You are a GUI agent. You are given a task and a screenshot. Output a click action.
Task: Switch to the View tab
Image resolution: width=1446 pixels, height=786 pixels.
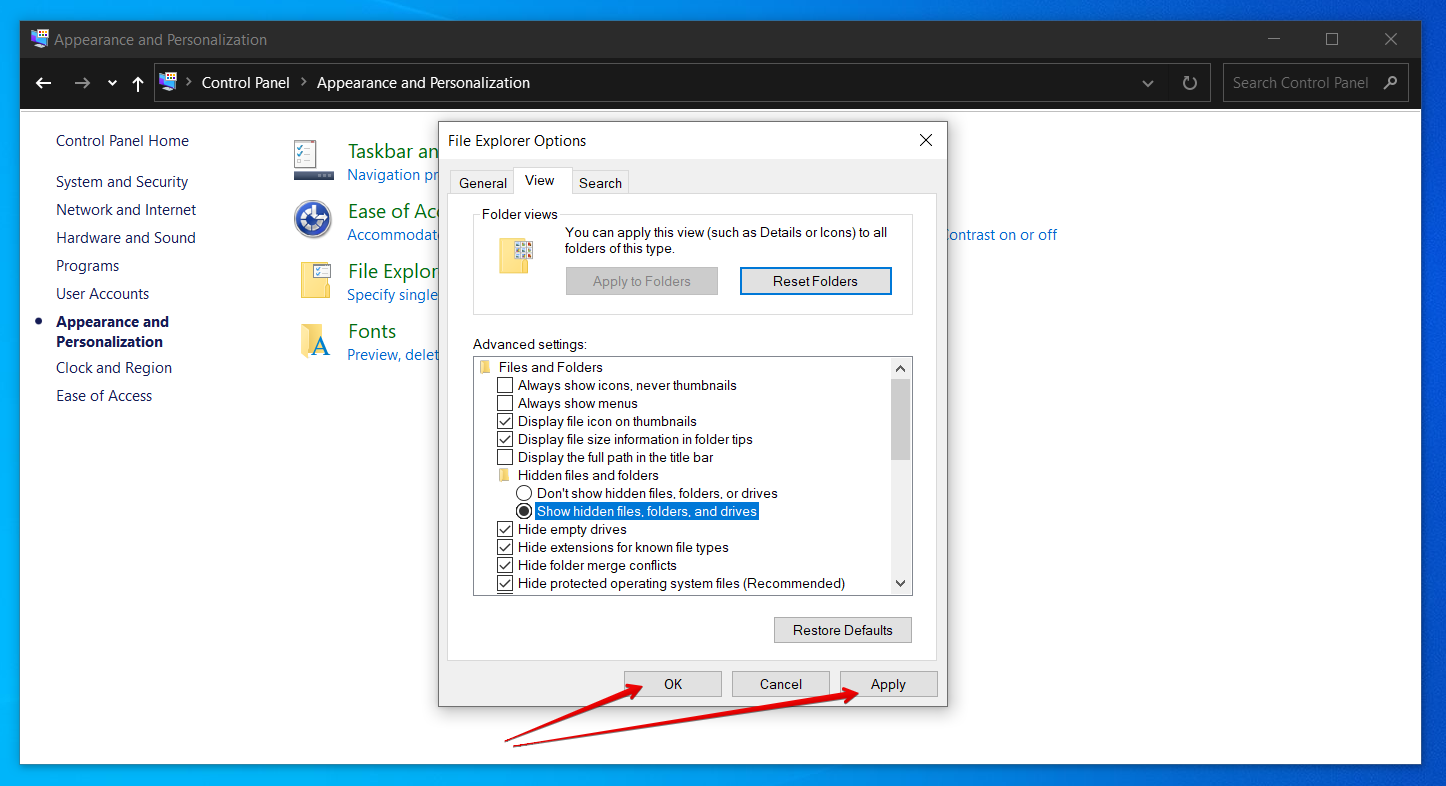pos(540,180)
